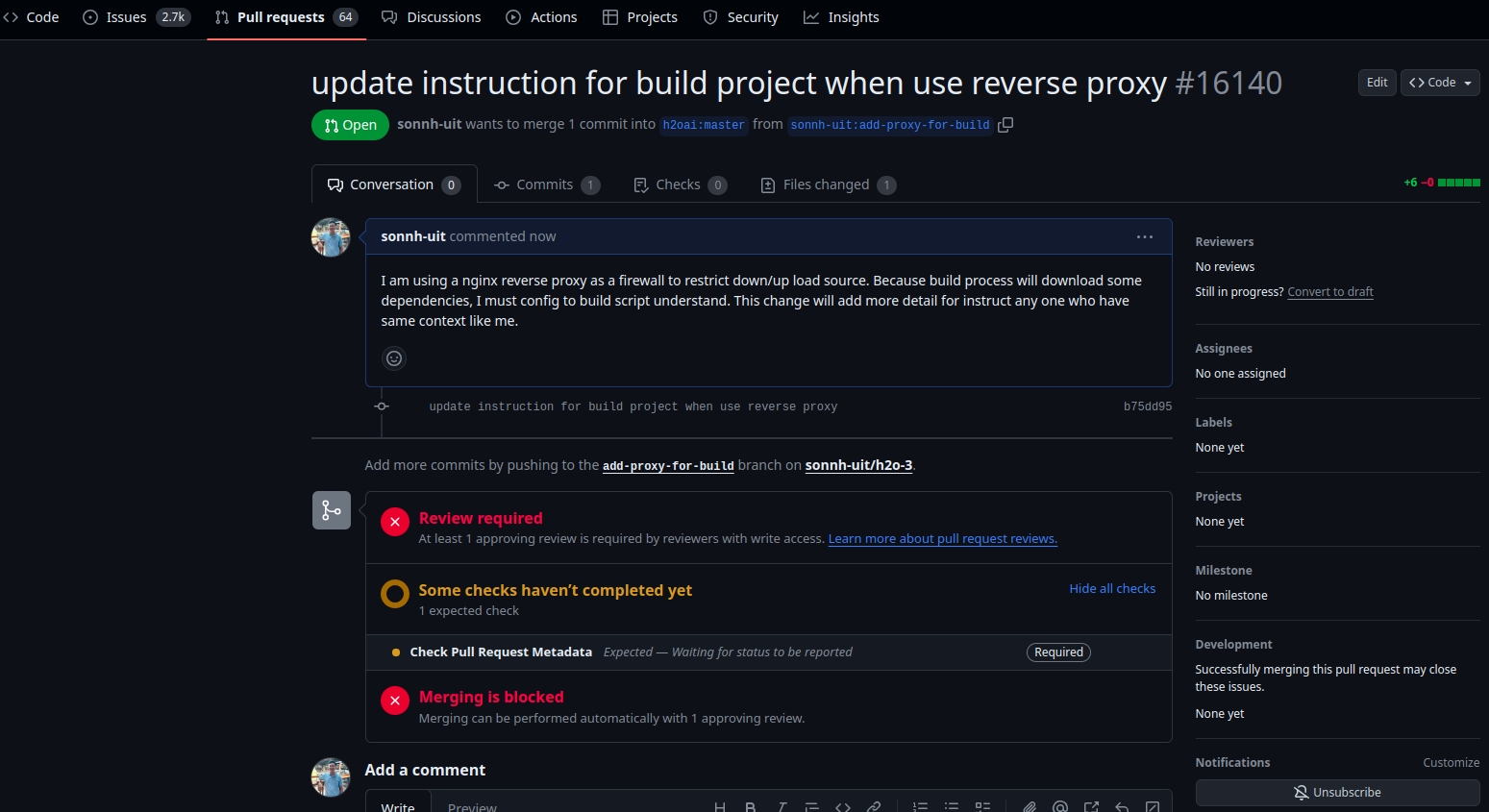Insert a task list checkbox item
Screen dimensions: 1489x812
[982, 806]
